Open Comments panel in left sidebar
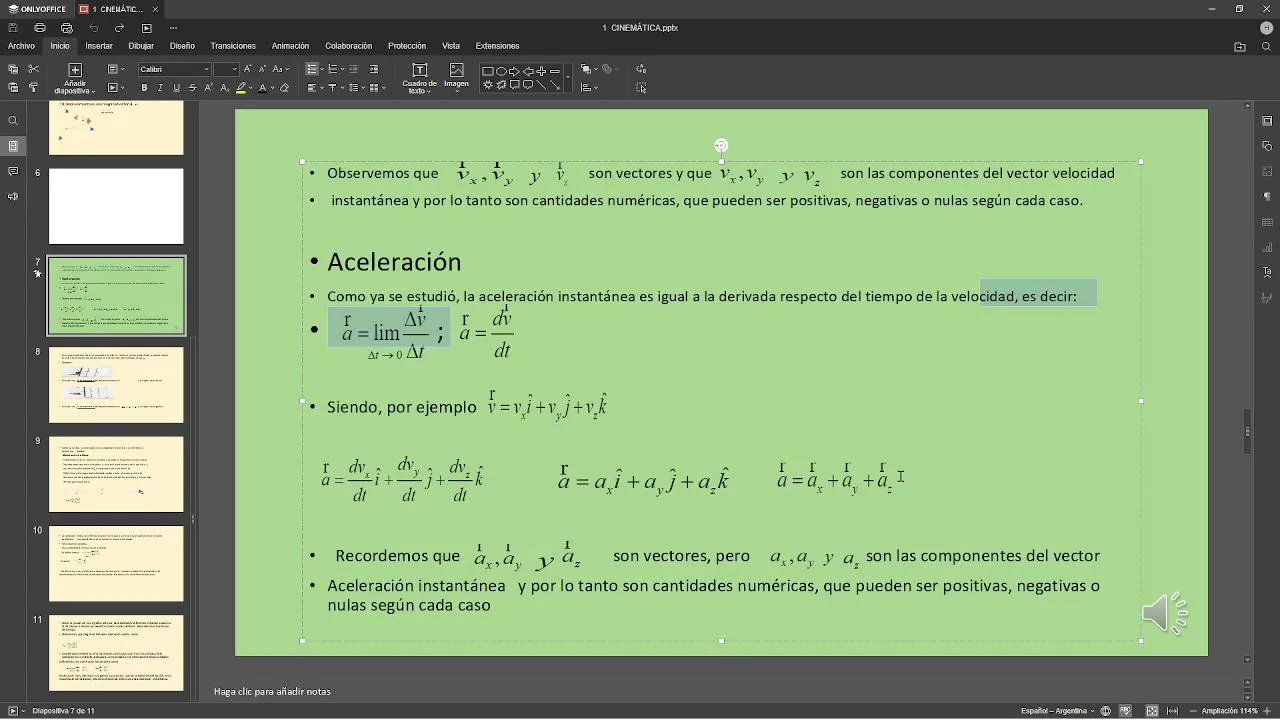Image resolution: width=1280 pixels, height=720 pixels. 13,171
